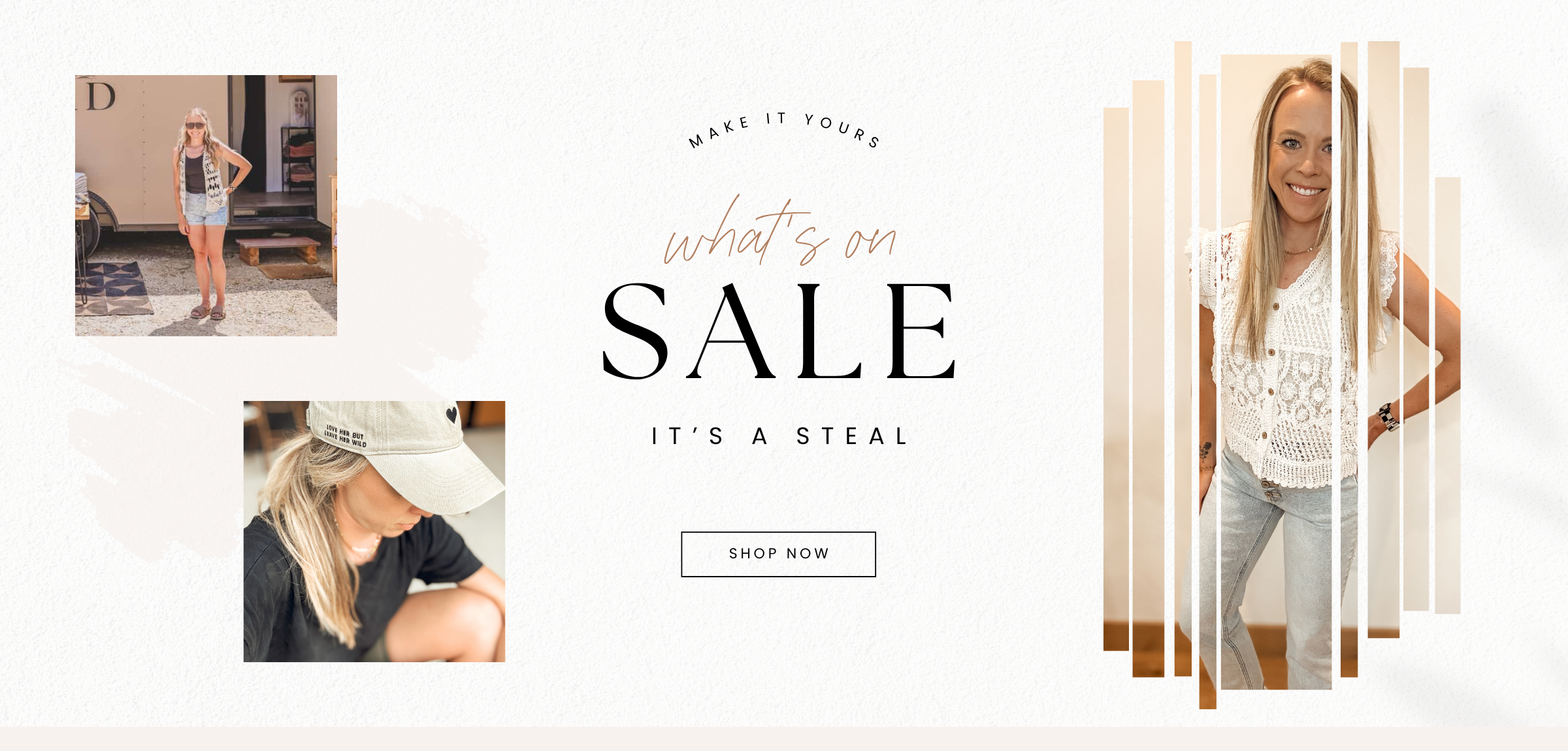
Task: Click the denim shorts in trailer photo
Action: [x=206, y=208]
